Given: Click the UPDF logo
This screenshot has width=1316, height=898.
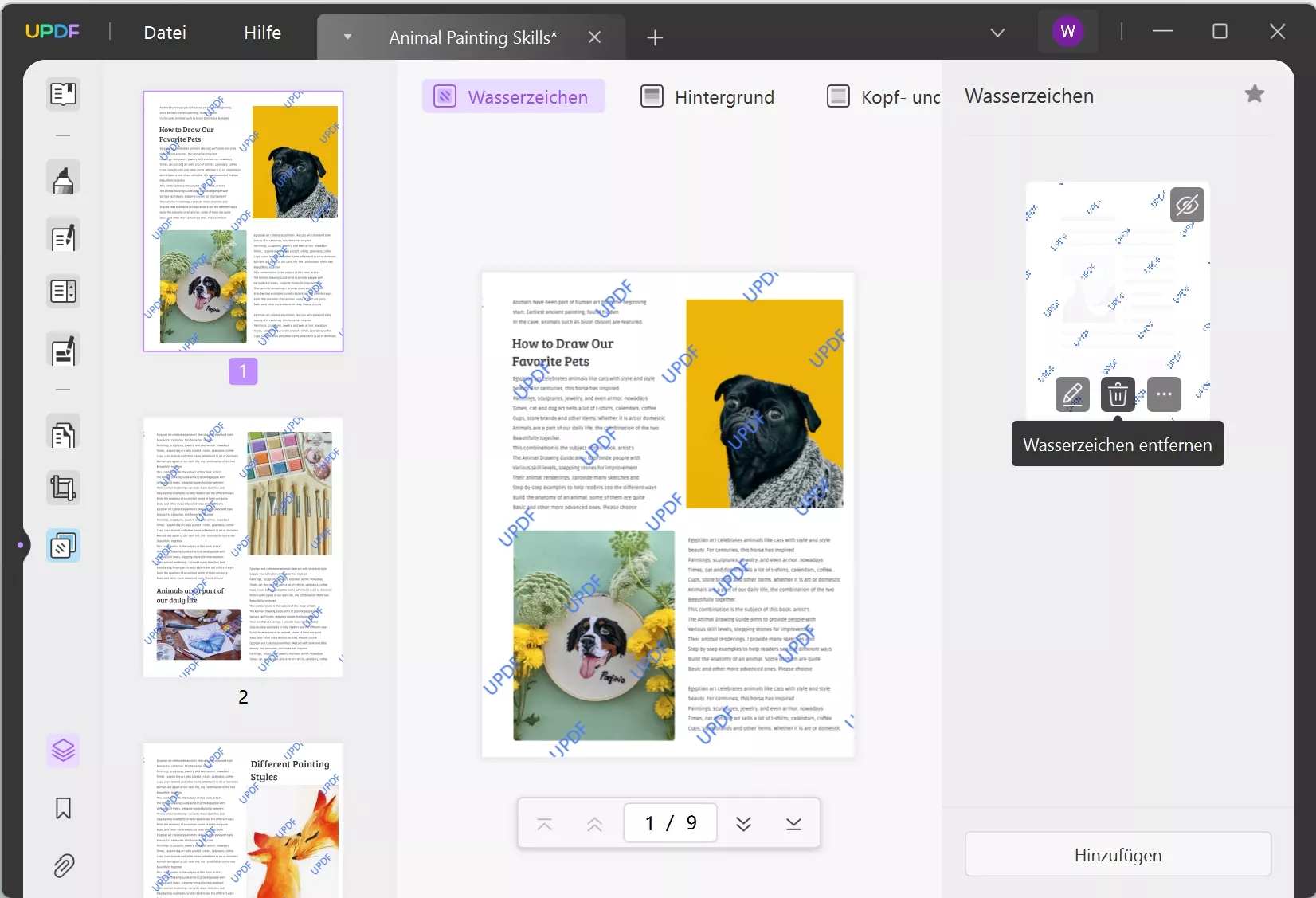Looking at the screenshot, I should (53, 32).
